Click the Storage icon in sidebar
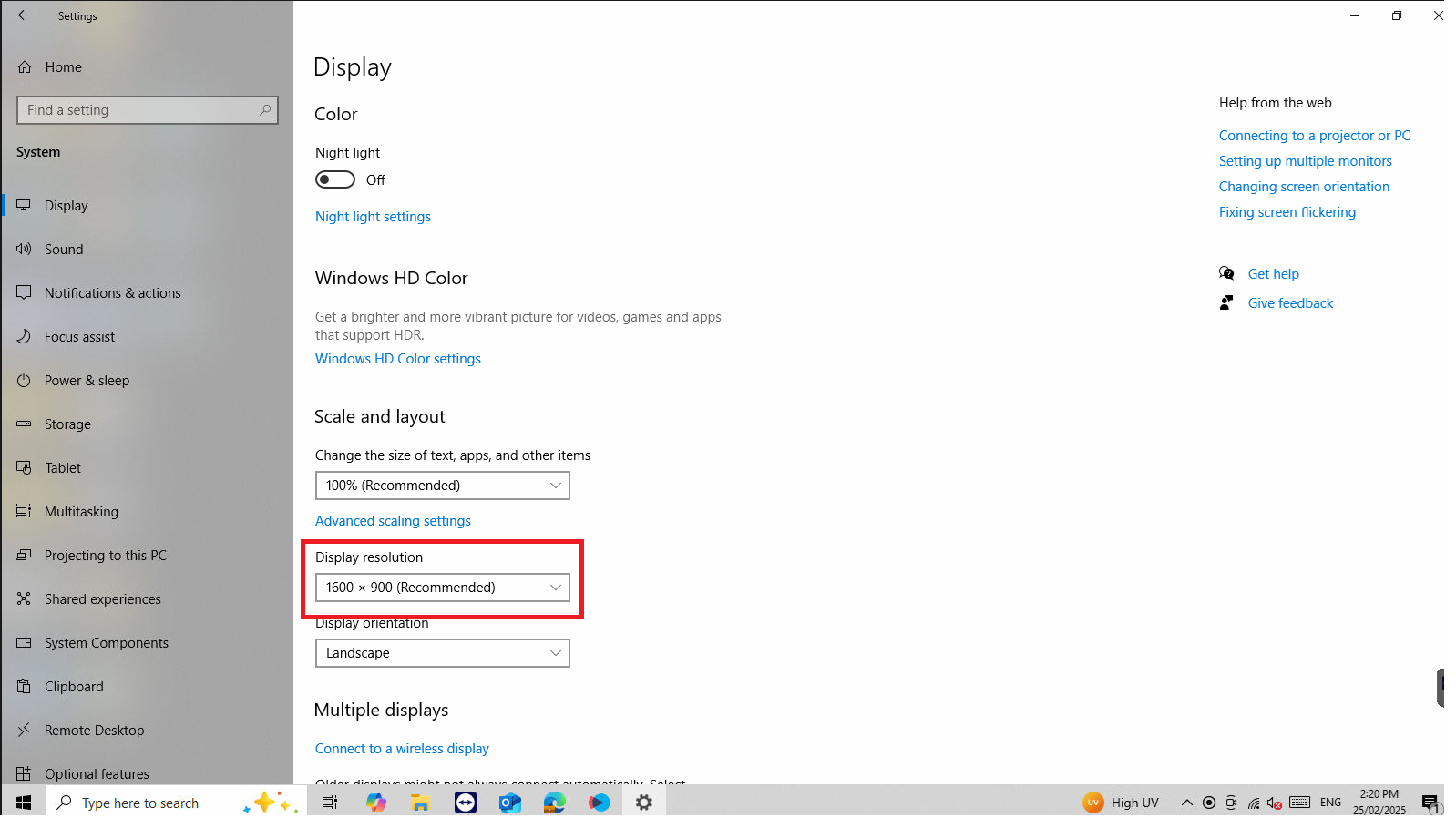The width and height of the screenshot is (1456, 818). tap(24, 424)
